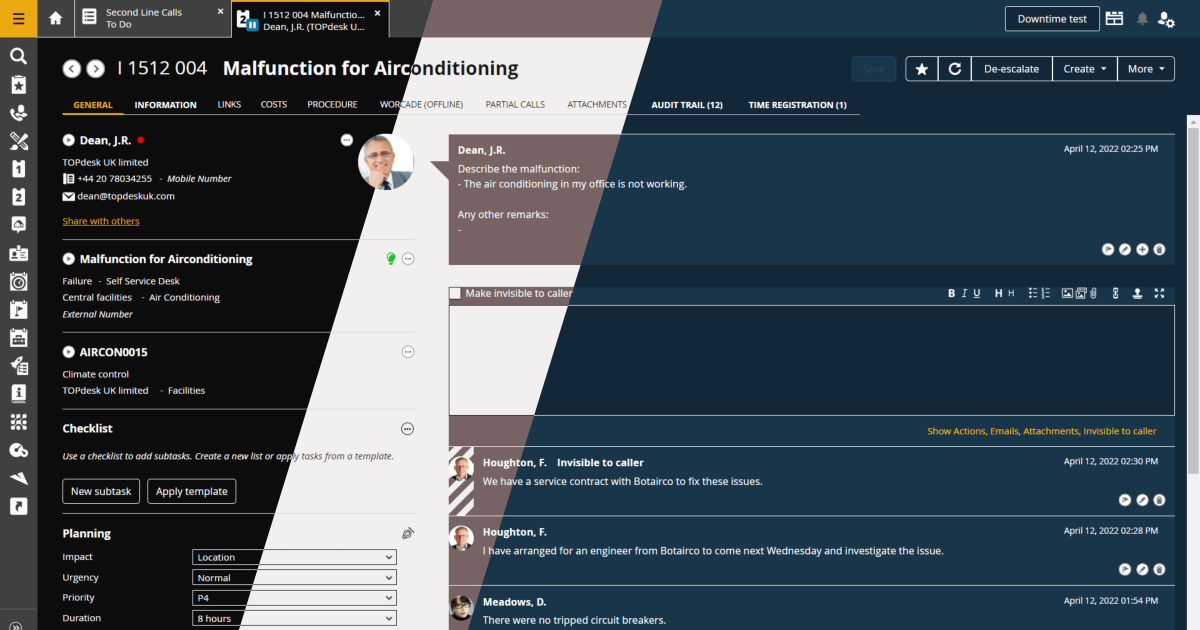Image resolution: width=1200 pixels, height=630 pixels.
Task: Apply bold formatting in the editor
Action: (x=952, y=293)
